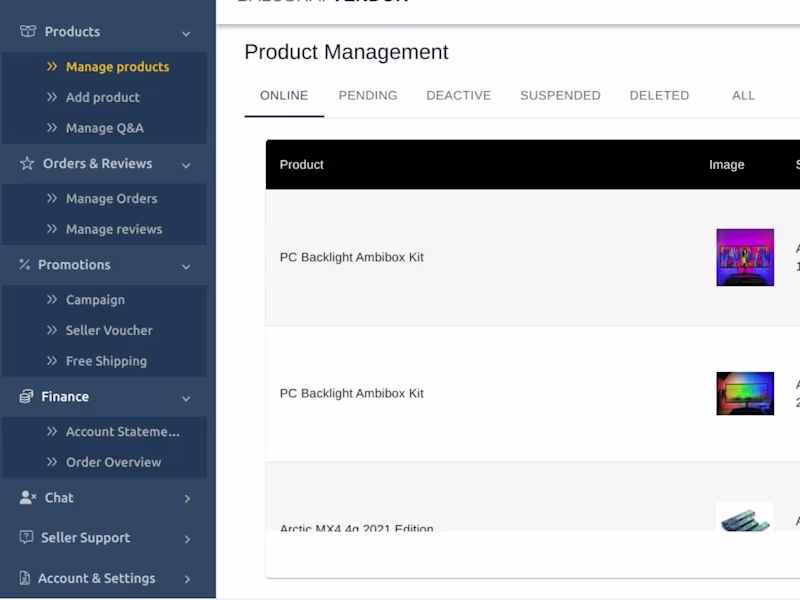800x600 pixels.
Task: Switch to the PENDING tab
Action: [368, 96]
